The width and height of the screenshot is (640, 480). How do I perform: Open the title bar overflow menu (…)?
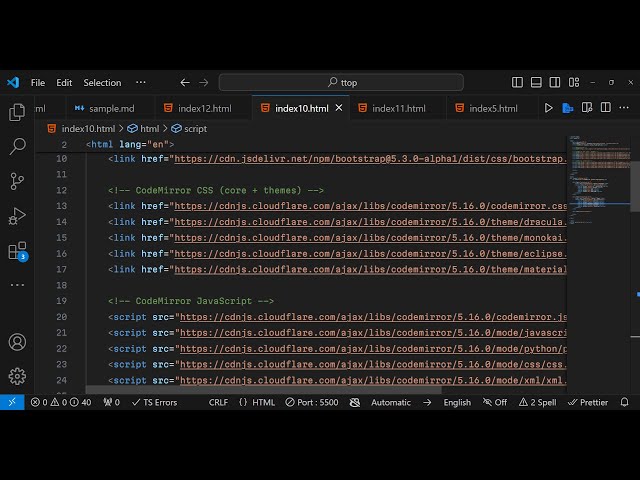click(141, 83)
